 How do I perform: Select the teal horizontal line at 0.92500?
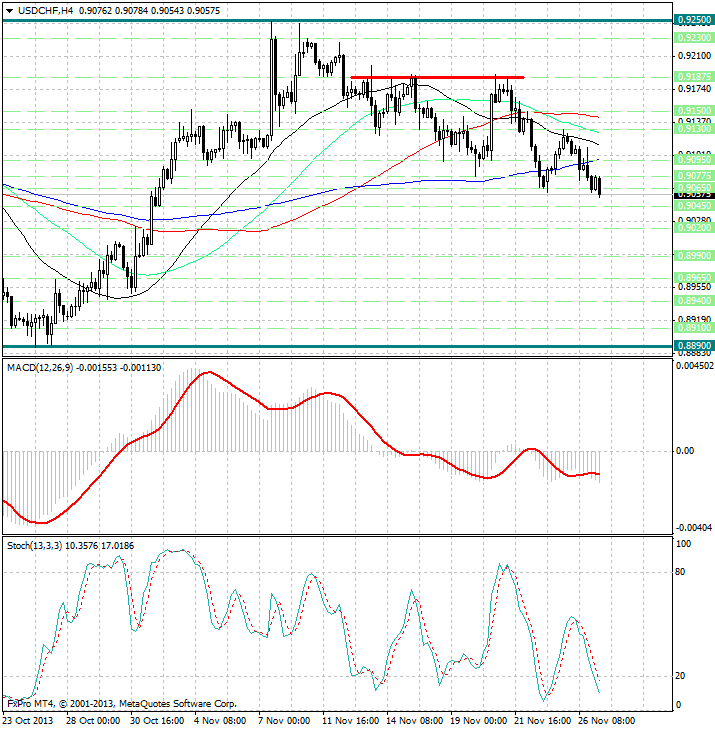point(338,20)
